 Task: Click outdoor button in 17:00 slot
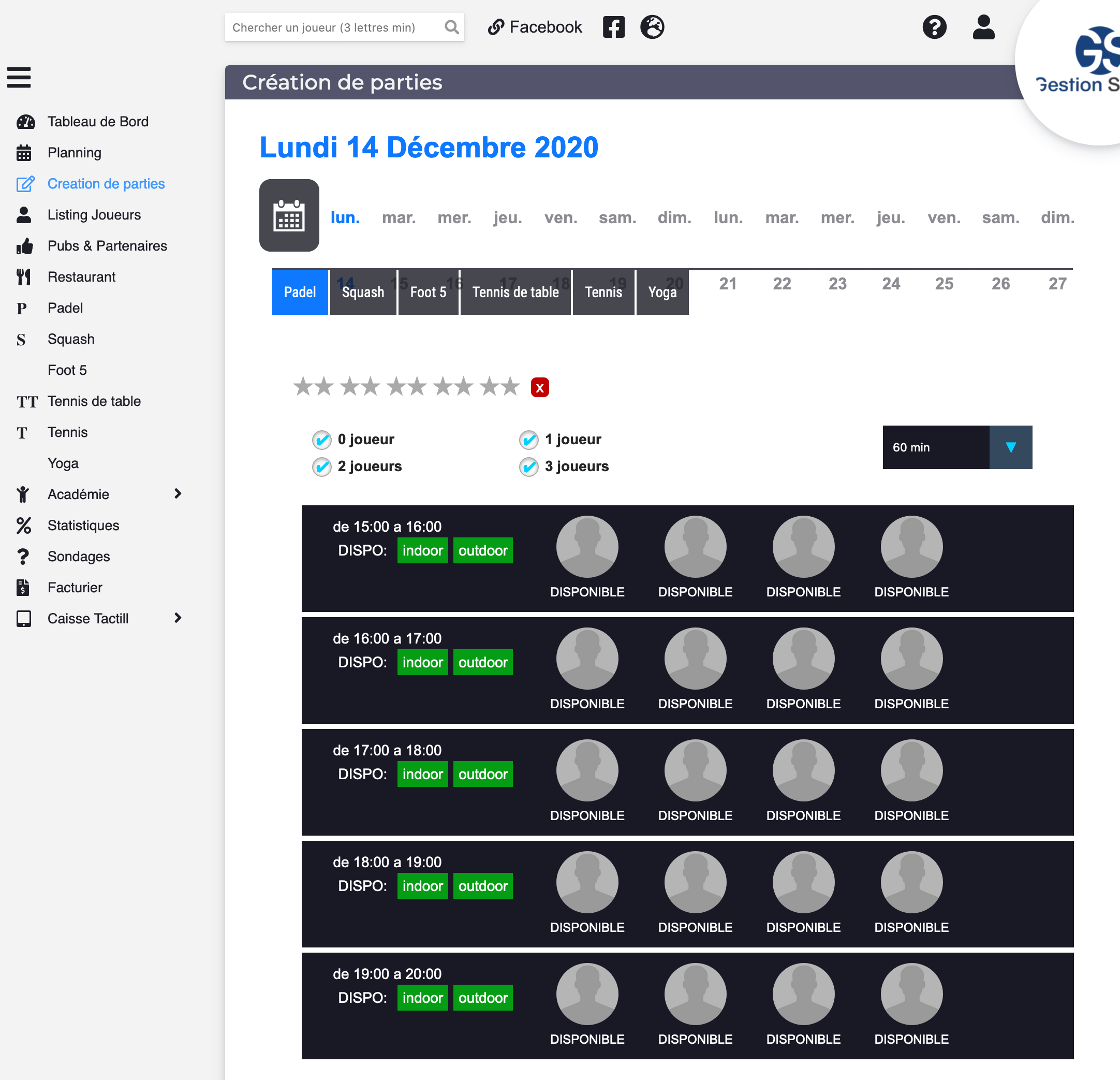coord(483,774)
